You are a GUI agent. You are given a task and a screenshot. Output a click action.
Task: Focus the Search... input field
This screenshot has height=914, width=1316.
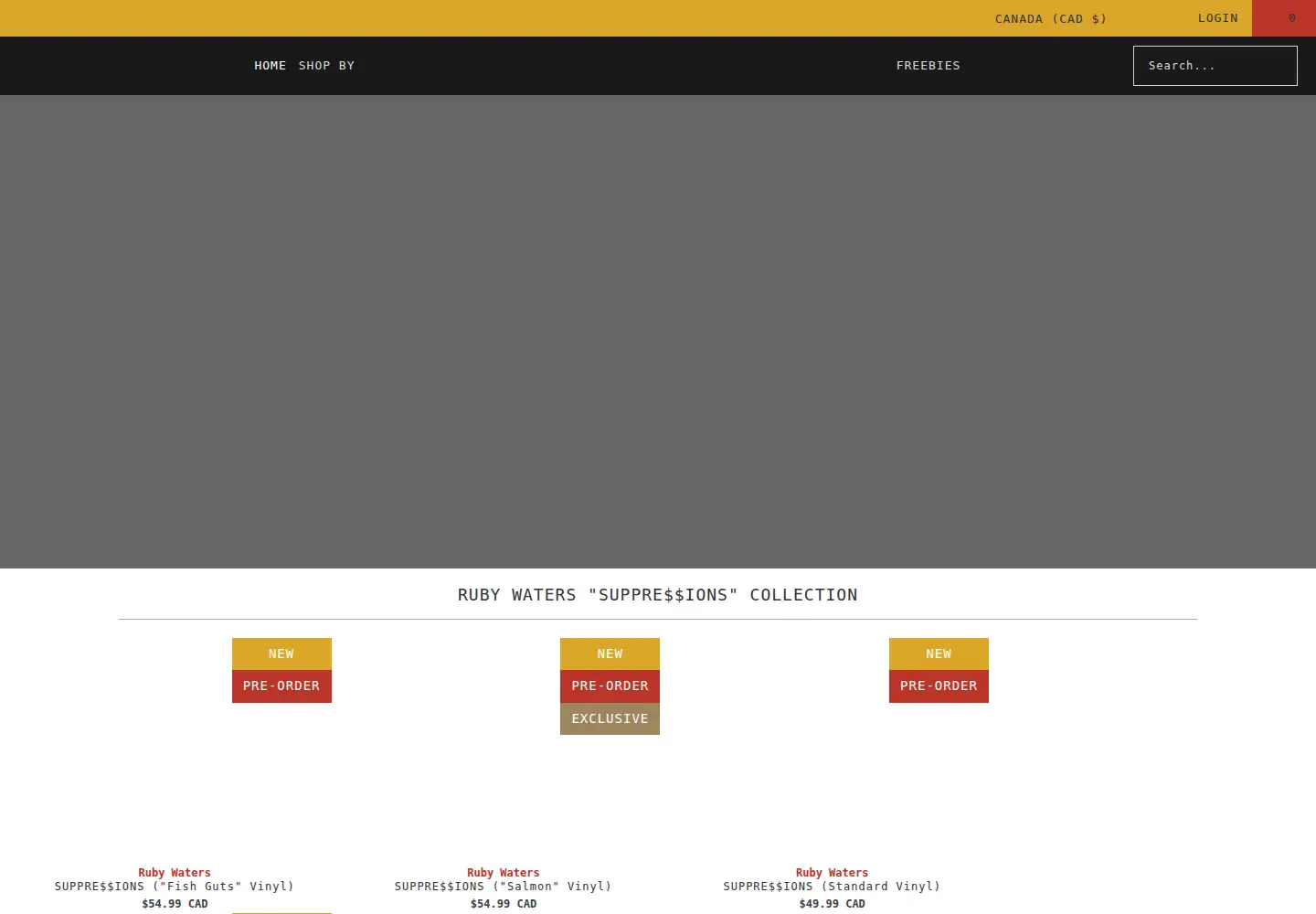click(x=1215, y=66)
